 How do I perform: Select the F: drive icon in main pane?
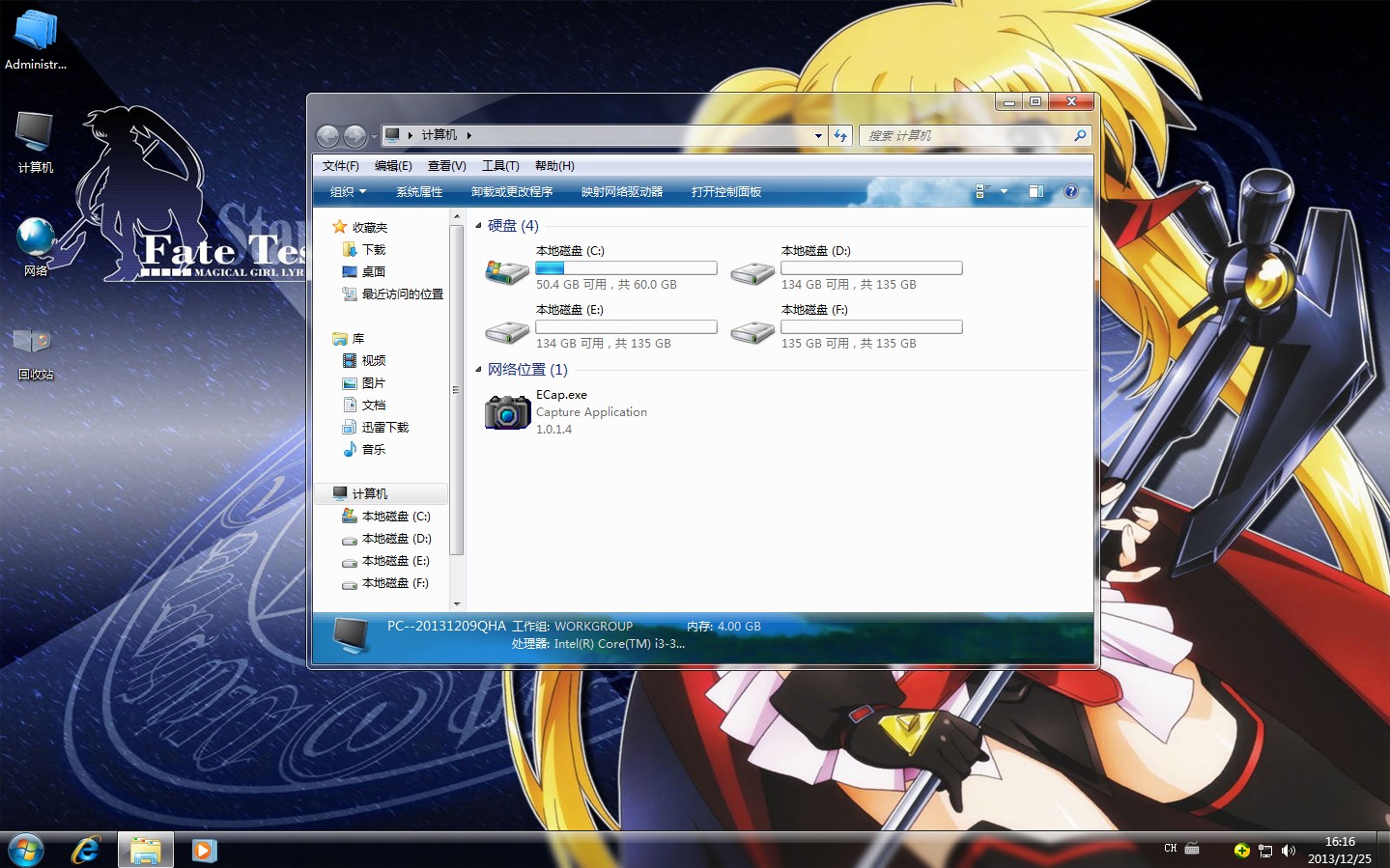[752, 333]
